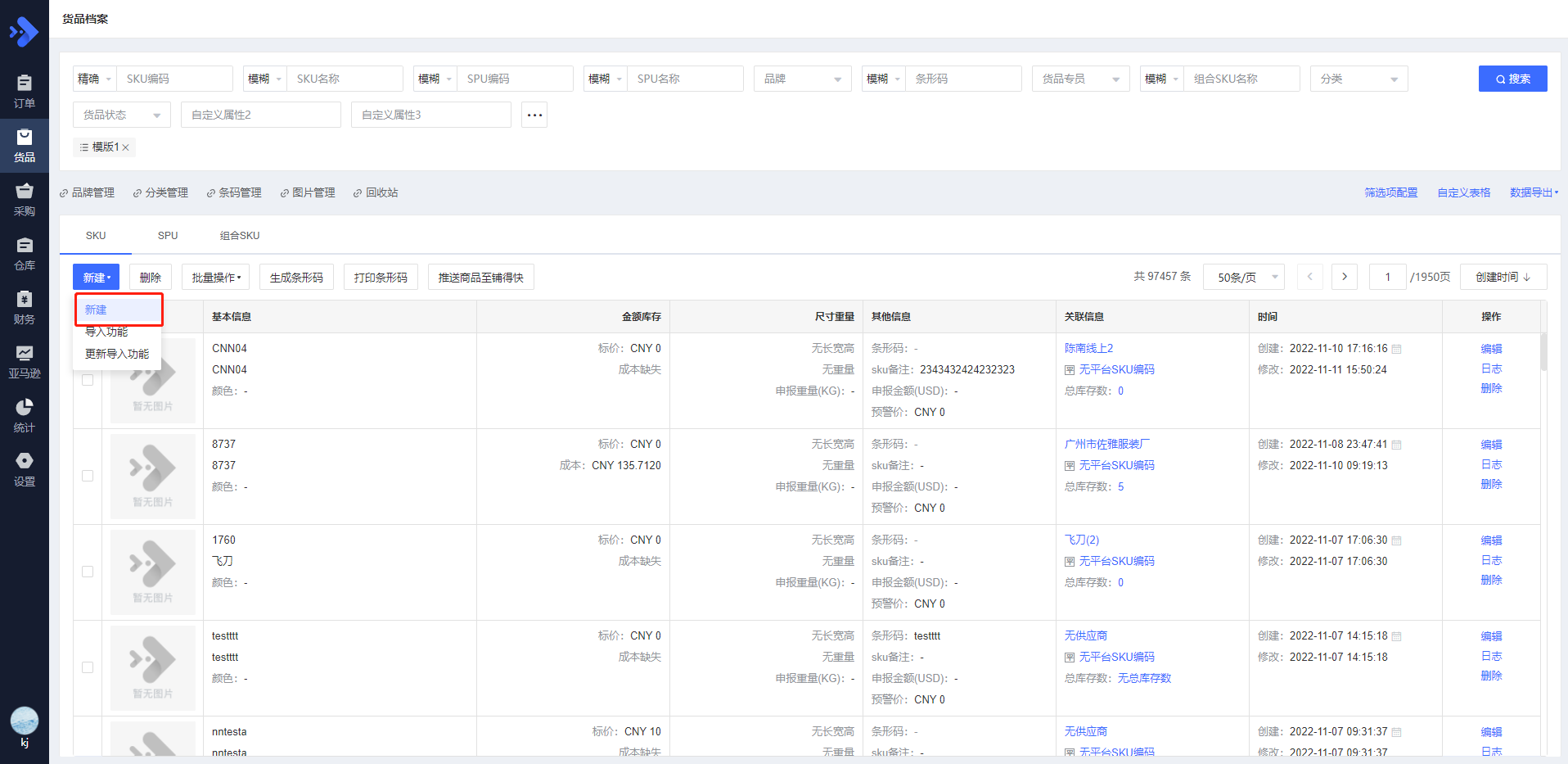The width and height of the screenshot is (1568, 764).
Task: Show more filter fields with the ellipsis button
Action: click(x=534, y=115)
